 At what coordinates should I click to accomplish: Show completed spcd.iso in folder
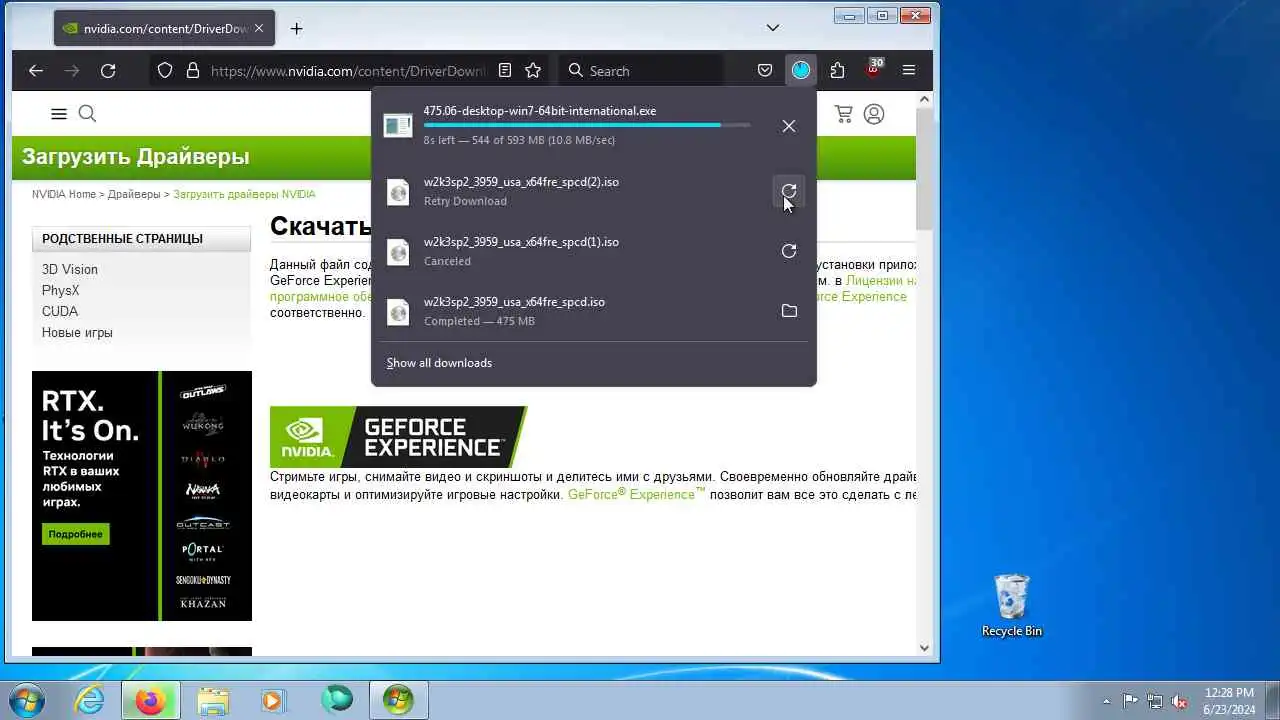pyautogui.click(x=789, y=311)
